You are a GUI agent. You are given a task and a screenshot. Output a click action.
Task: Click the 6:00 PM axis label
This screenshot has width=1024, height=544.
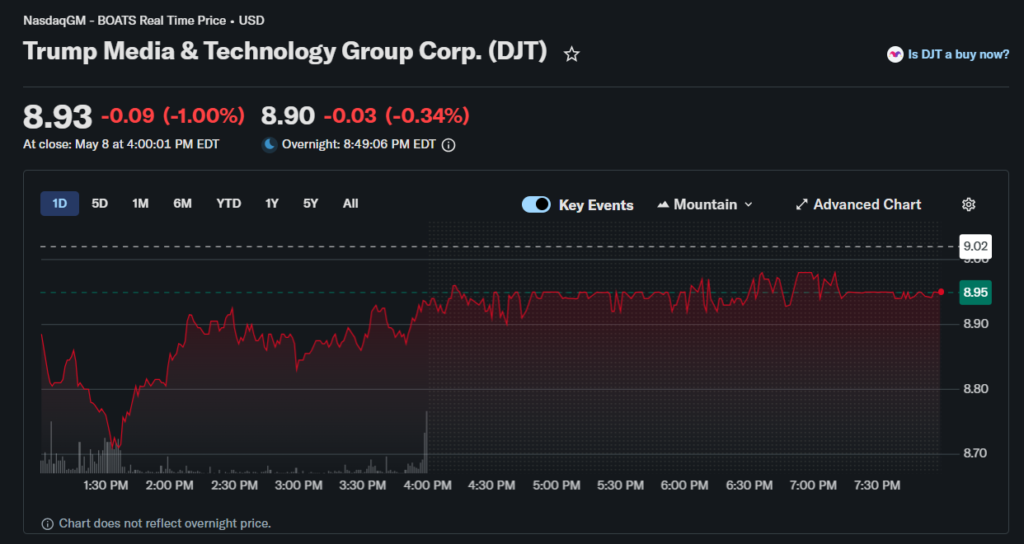click(684, 485)
